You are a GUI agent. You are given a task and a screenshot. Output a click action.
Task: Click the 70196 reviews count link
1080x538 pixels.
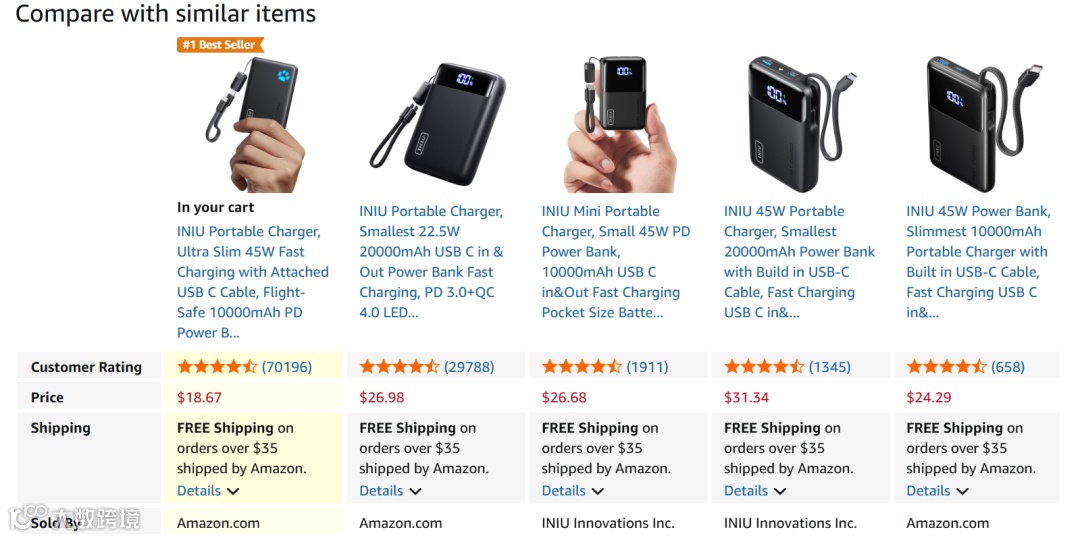click(287, 367)
